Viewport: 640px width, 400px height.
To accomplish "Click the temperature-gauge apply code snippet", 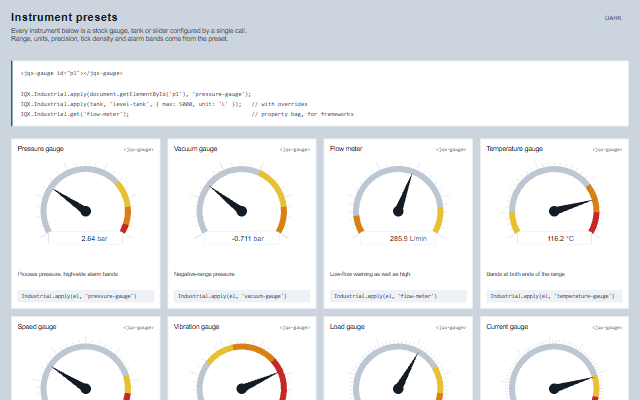I will click(554, 296).
